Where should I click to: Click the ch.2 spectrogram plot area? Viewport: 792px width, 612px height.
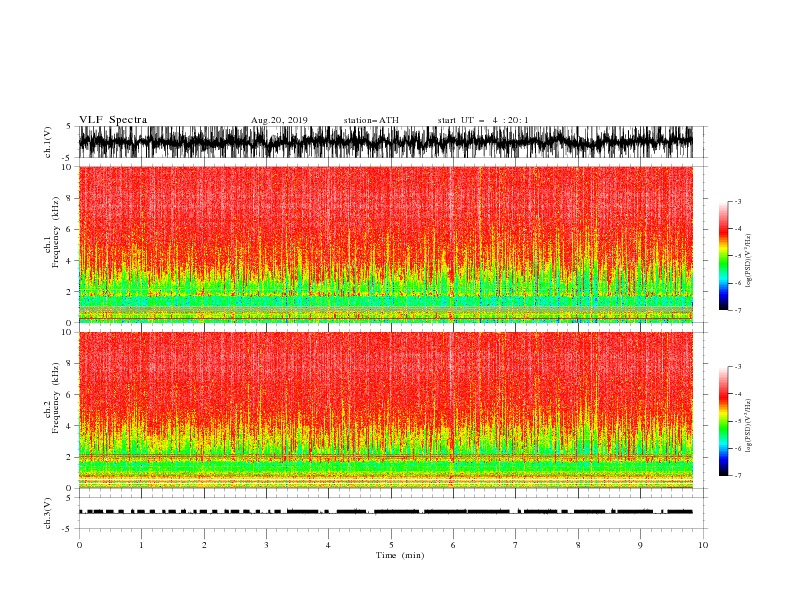point(386,410)
